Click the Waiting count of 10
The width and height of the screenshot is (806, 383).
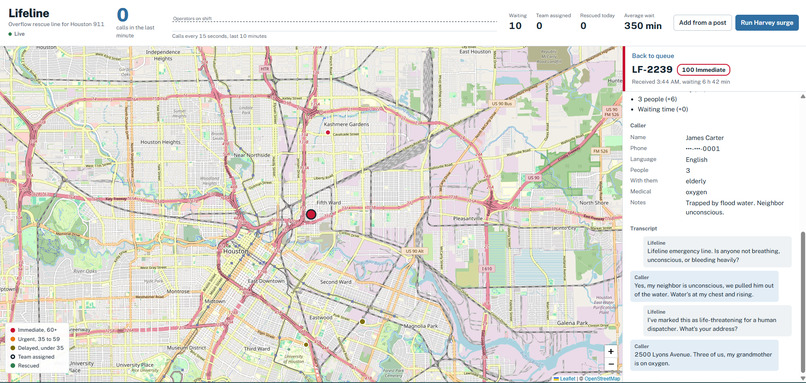[x=515, y=26]
